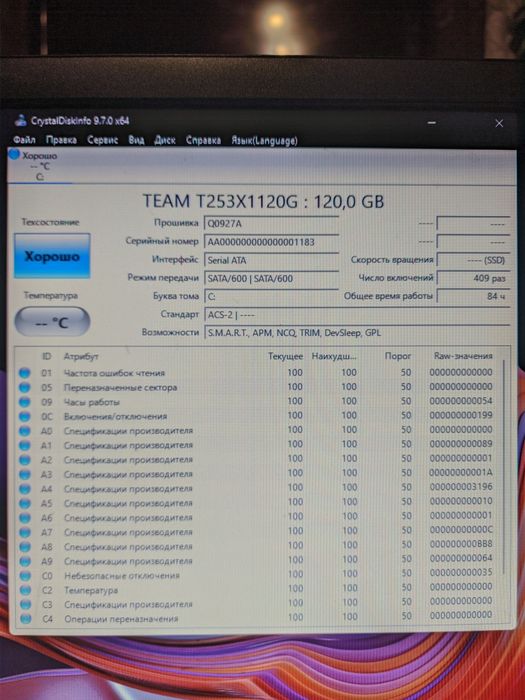525x700 pixels.
Task: Click the Атрибут column header
Action: click(x=81, y=356)
